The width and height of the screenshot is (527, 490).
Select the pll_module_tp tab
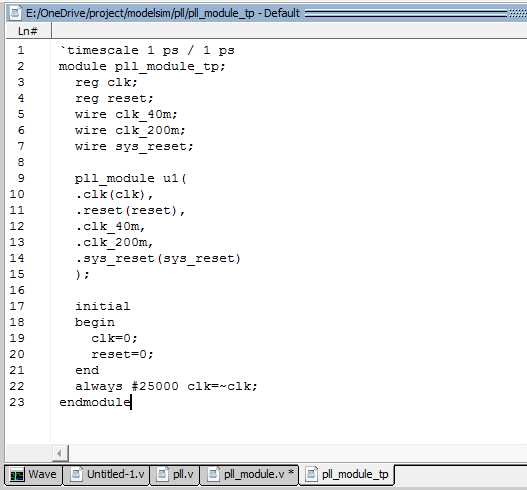pyautogui.click(x=347, y=475)
